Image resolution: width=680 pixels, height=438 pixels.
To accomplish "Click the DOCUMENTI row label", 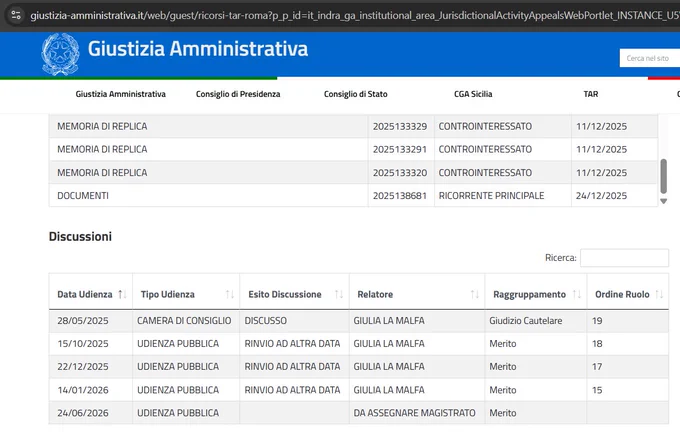I will (x=83, y=196).
